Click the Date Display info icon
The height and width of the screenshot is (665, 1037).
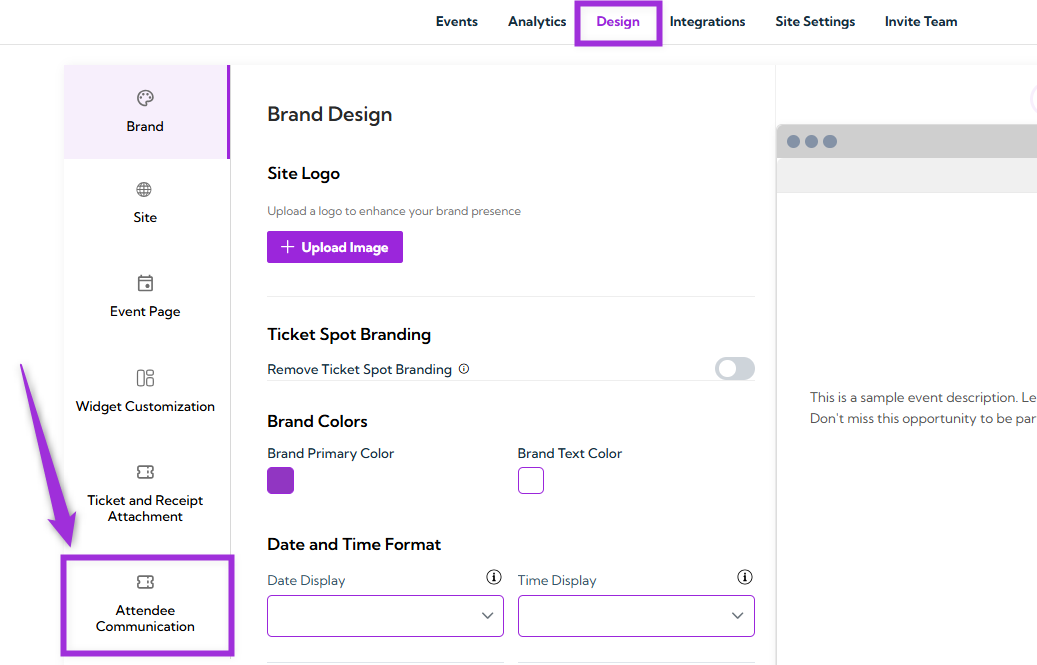[x=493, y=578]
